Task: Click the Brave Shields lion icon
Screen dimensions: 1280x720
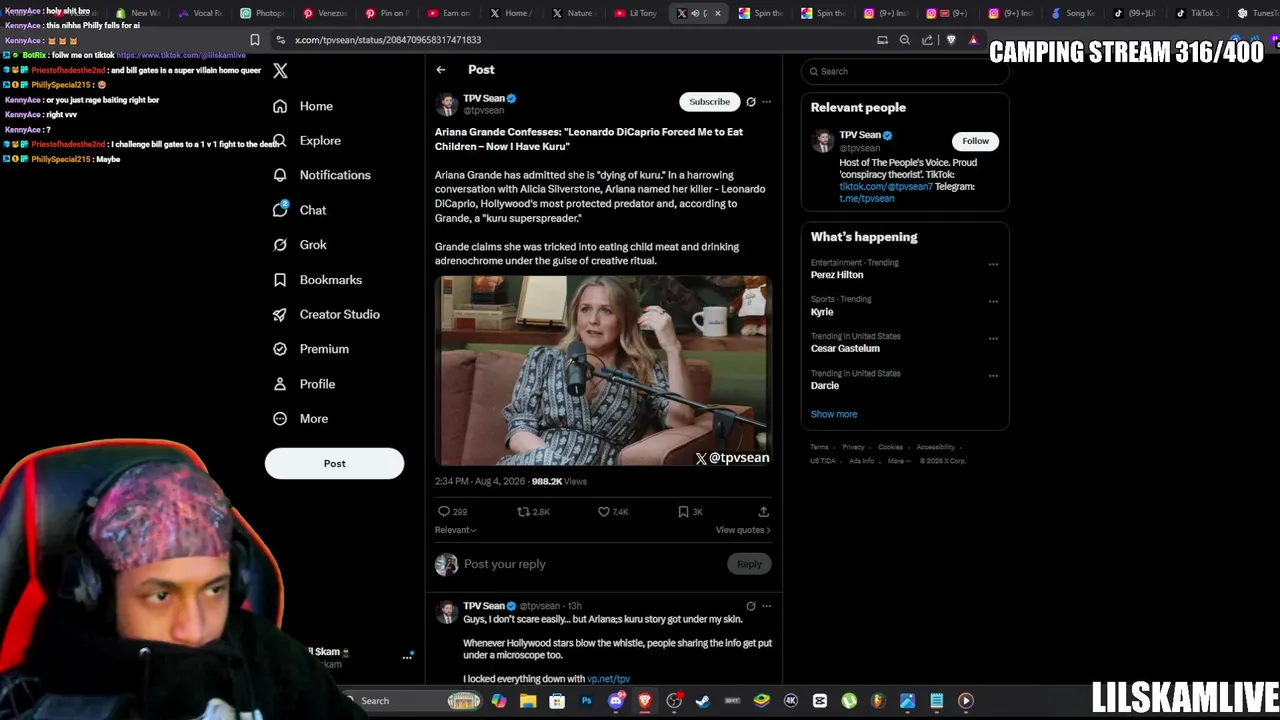Action: tap(951, 40)
